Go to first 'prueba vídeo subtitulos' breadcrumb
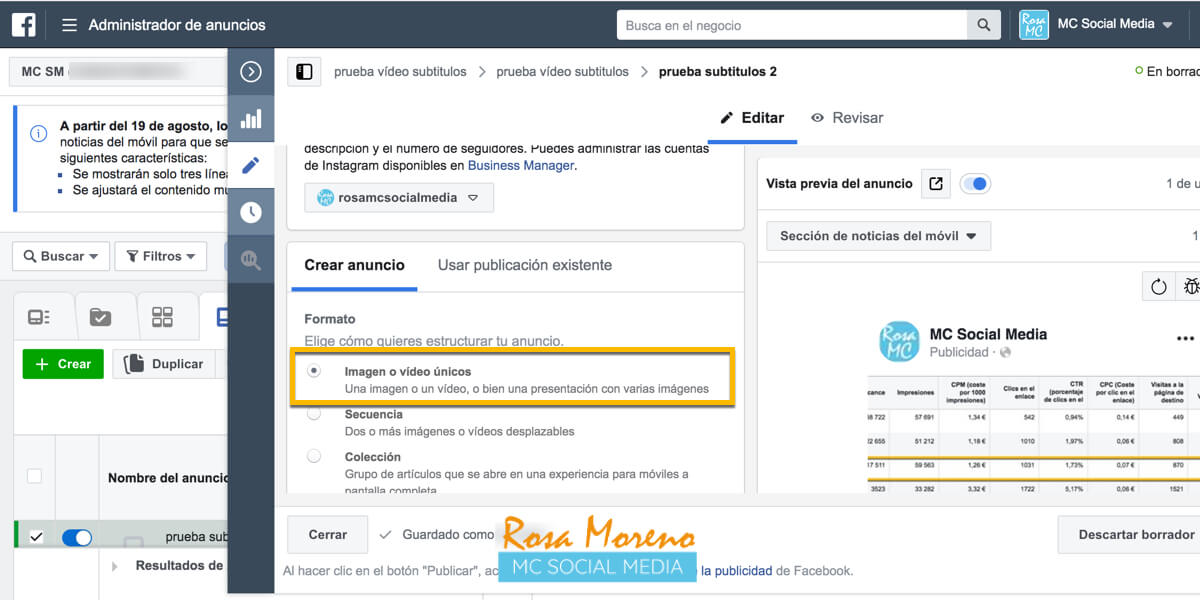 [x=400, y=72]
